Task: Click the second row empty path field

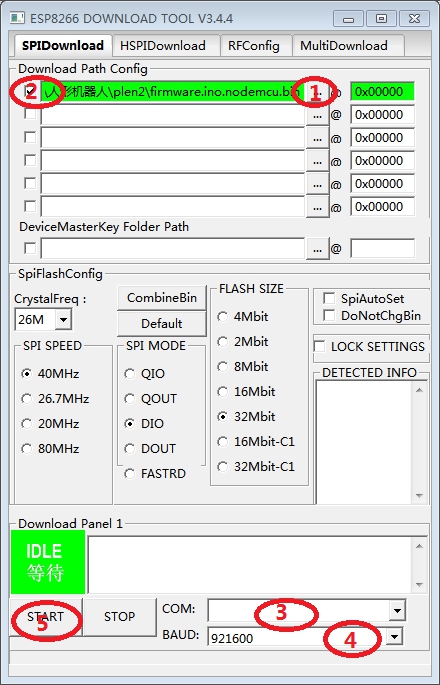Action: (173, 115)
